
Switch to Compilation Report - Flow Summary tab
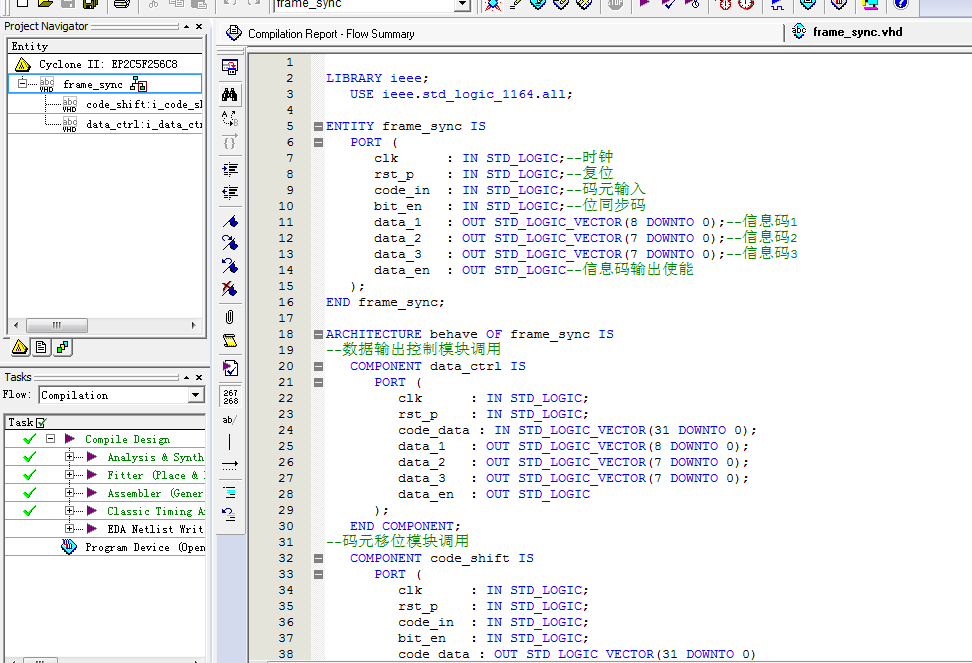click(331, 34)
